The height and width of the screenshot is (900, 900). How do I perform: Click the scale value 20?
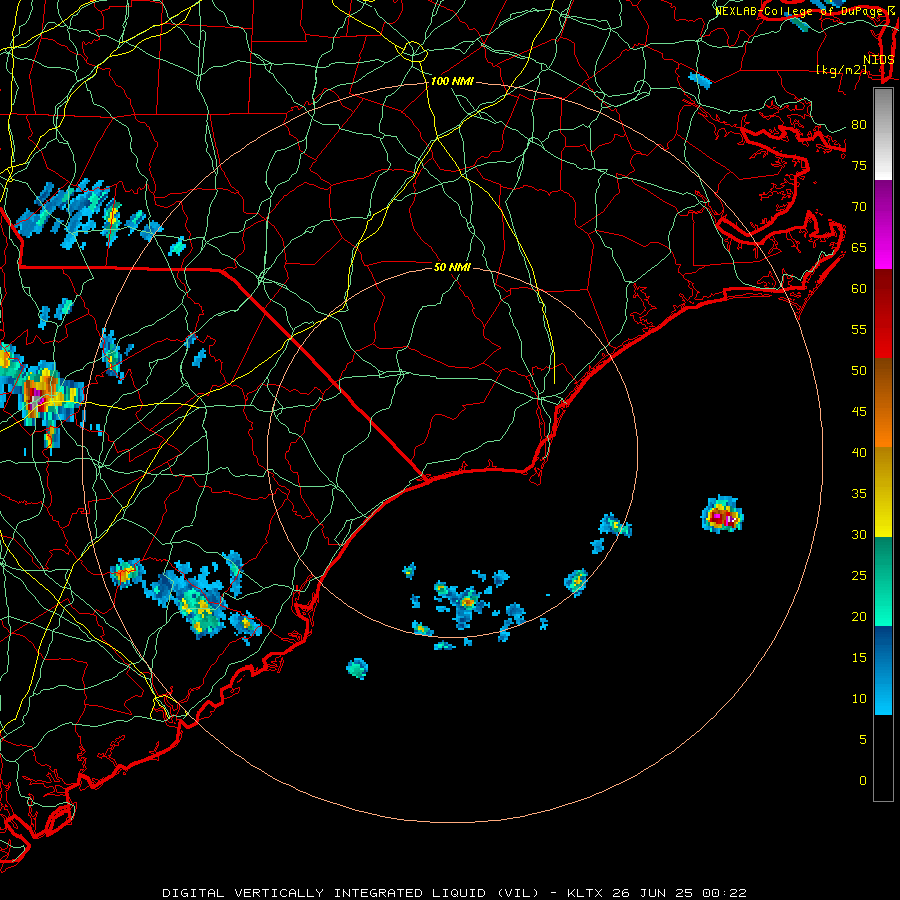pyautogui.click(x=859, y=616)
